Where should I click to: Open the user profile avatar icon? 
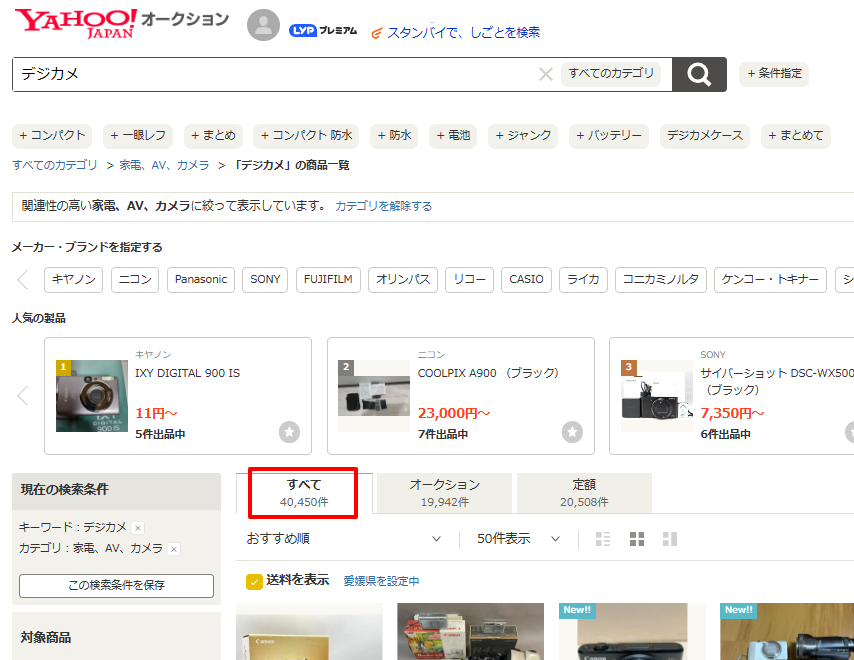pyautogui.click(x=263, y=26)
